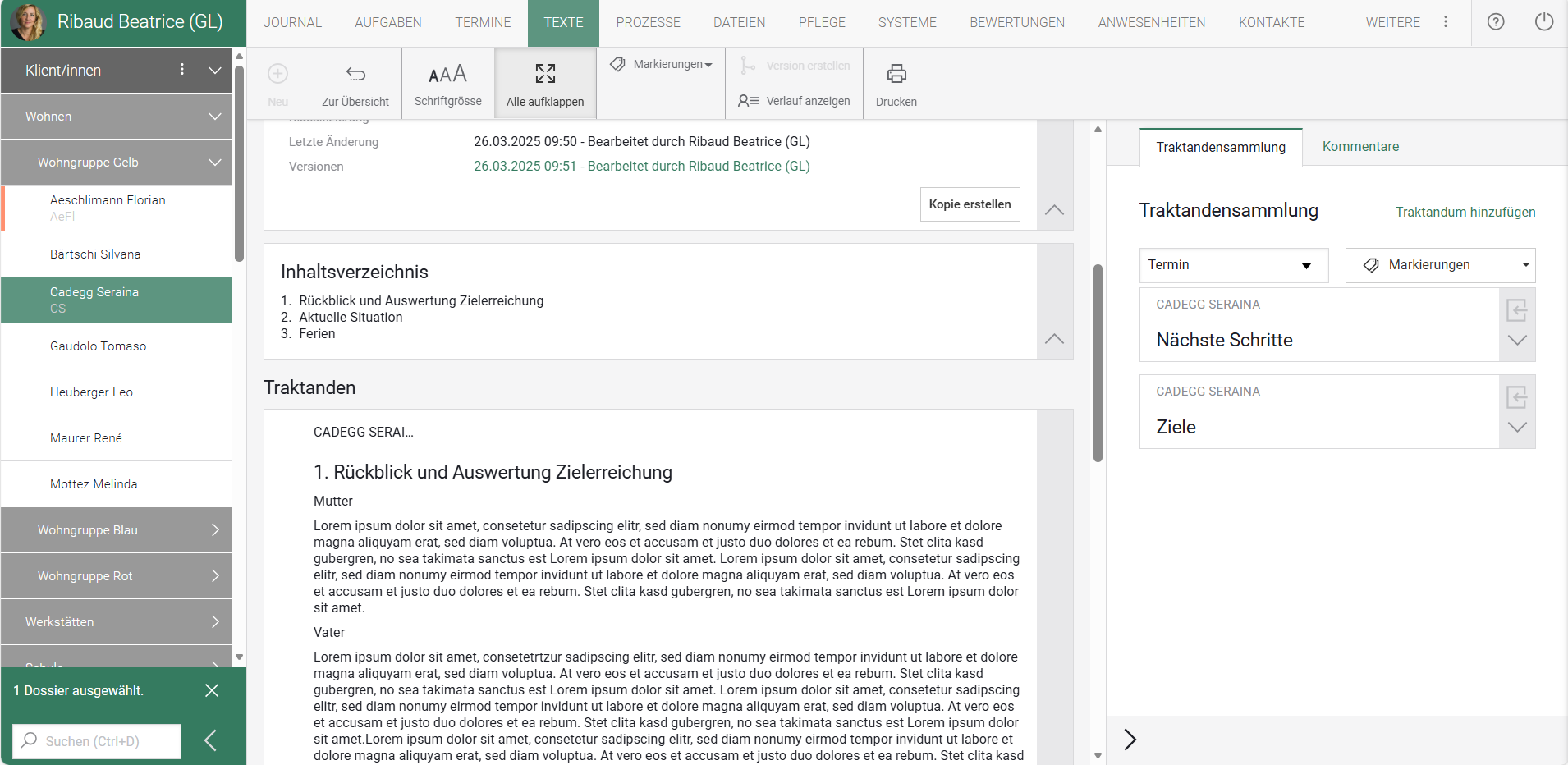Image resolution: width=1568 pixels, height=765 pixels.
Task: Insert Nächste Schritte item via arrow icon
Action: pyautogui.click(x=1516, y=310)
